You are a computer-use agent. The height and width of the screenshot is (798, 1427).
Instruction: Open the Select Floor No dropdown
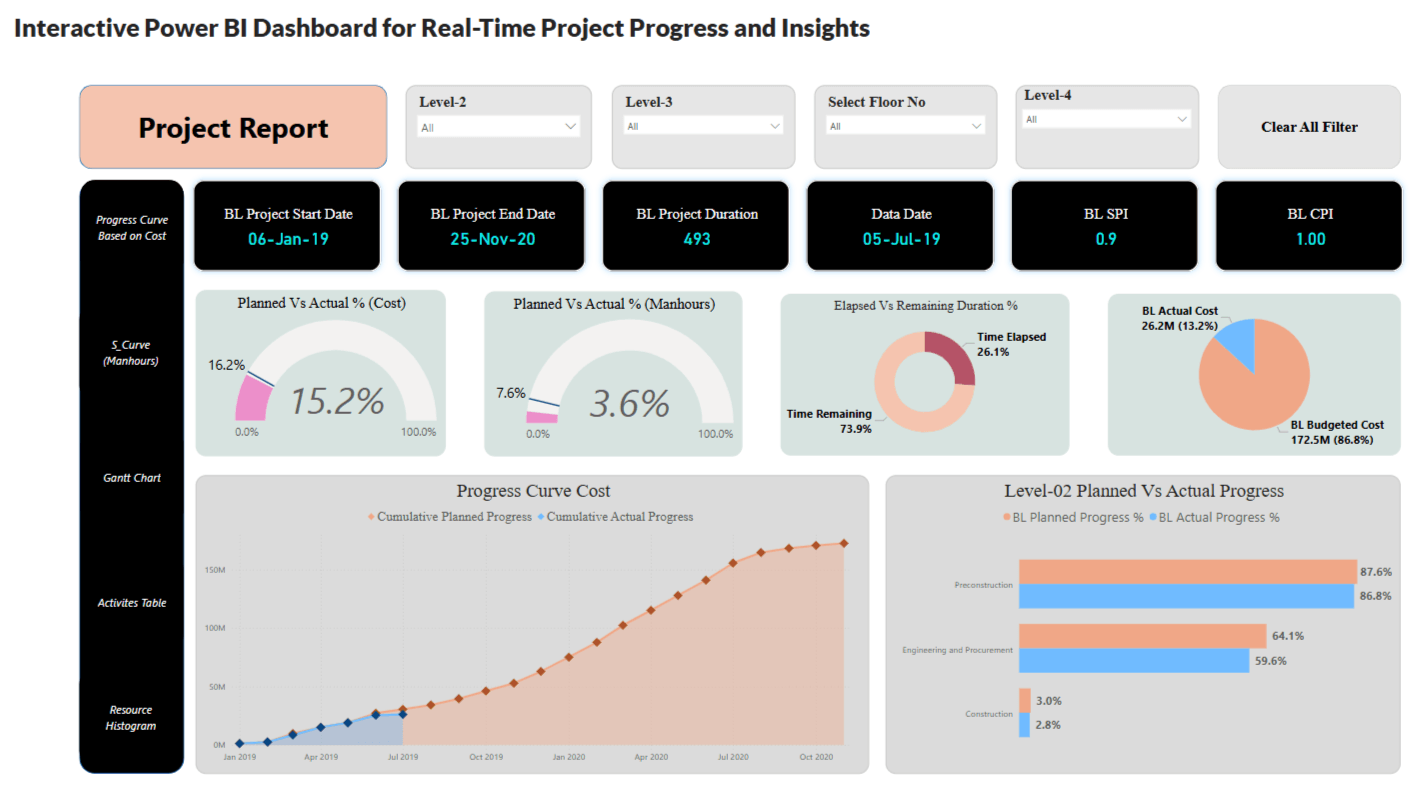click(905, 126)
